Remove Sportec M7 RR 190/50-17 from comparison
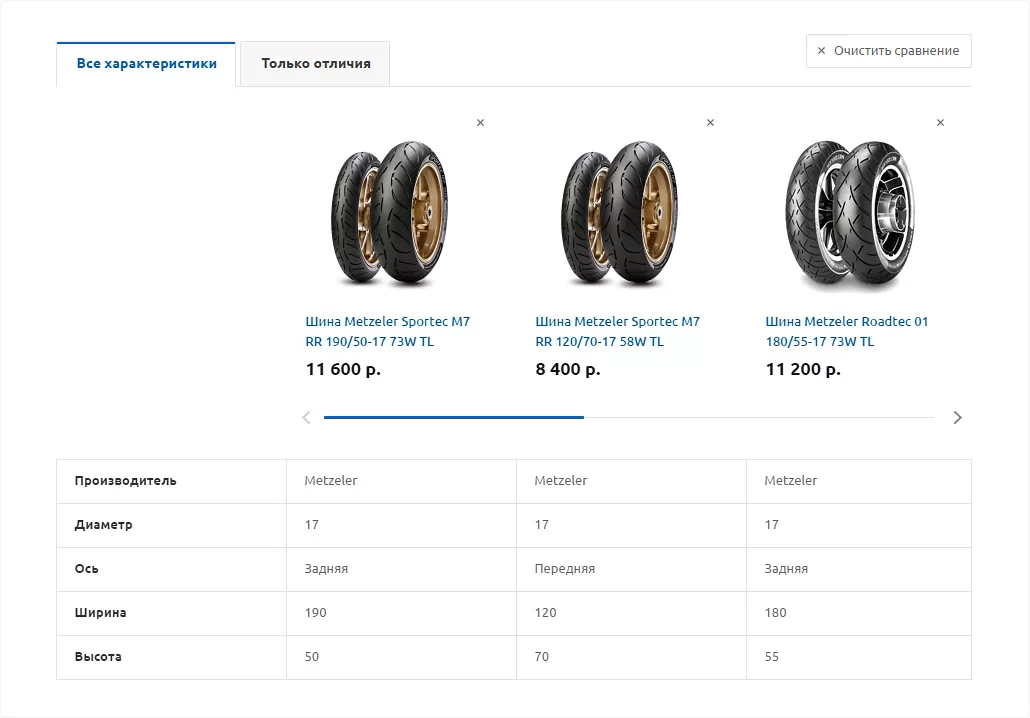This screenshot has height=718, width=1030. (480, 123)
